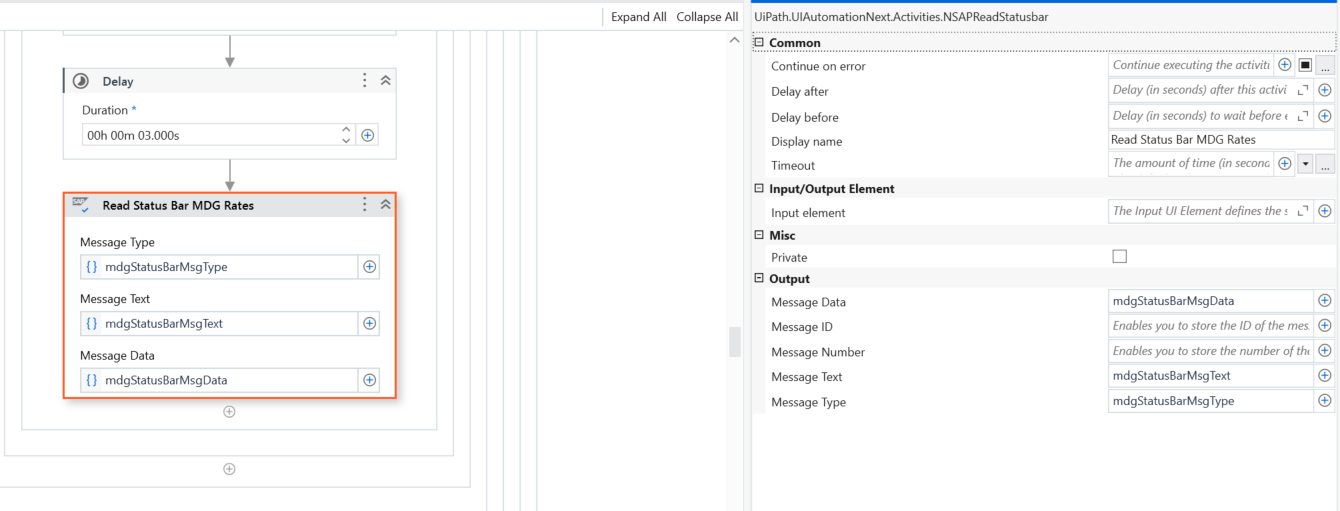The image size is (1340, 511).
Task: Click the Delay after property field
Action: click(1201, 90)
